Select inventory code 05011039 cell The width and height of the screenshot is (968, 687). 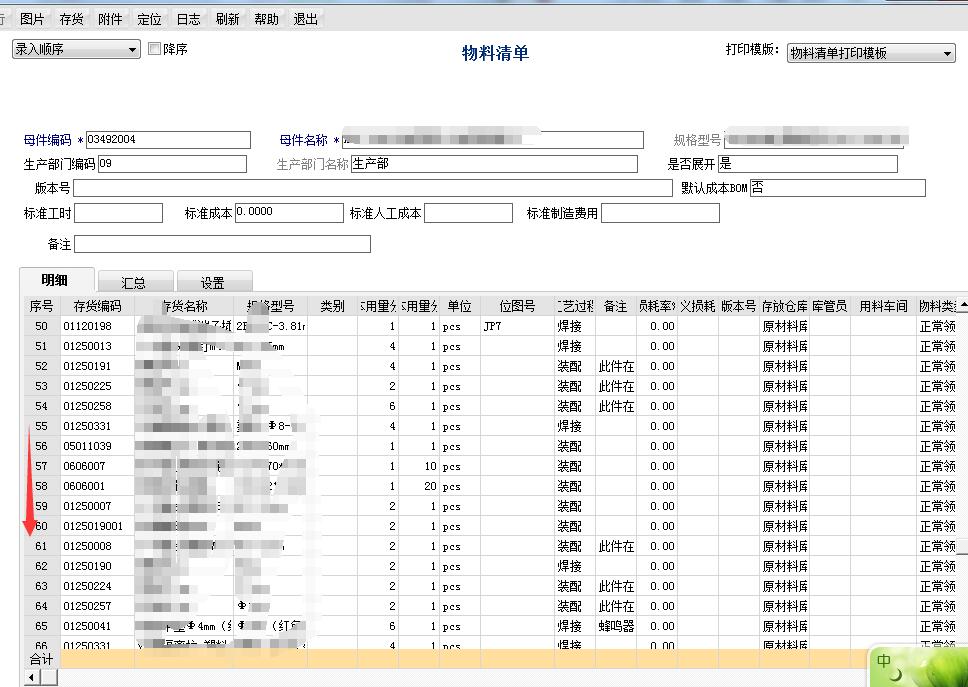click(97, 446)
